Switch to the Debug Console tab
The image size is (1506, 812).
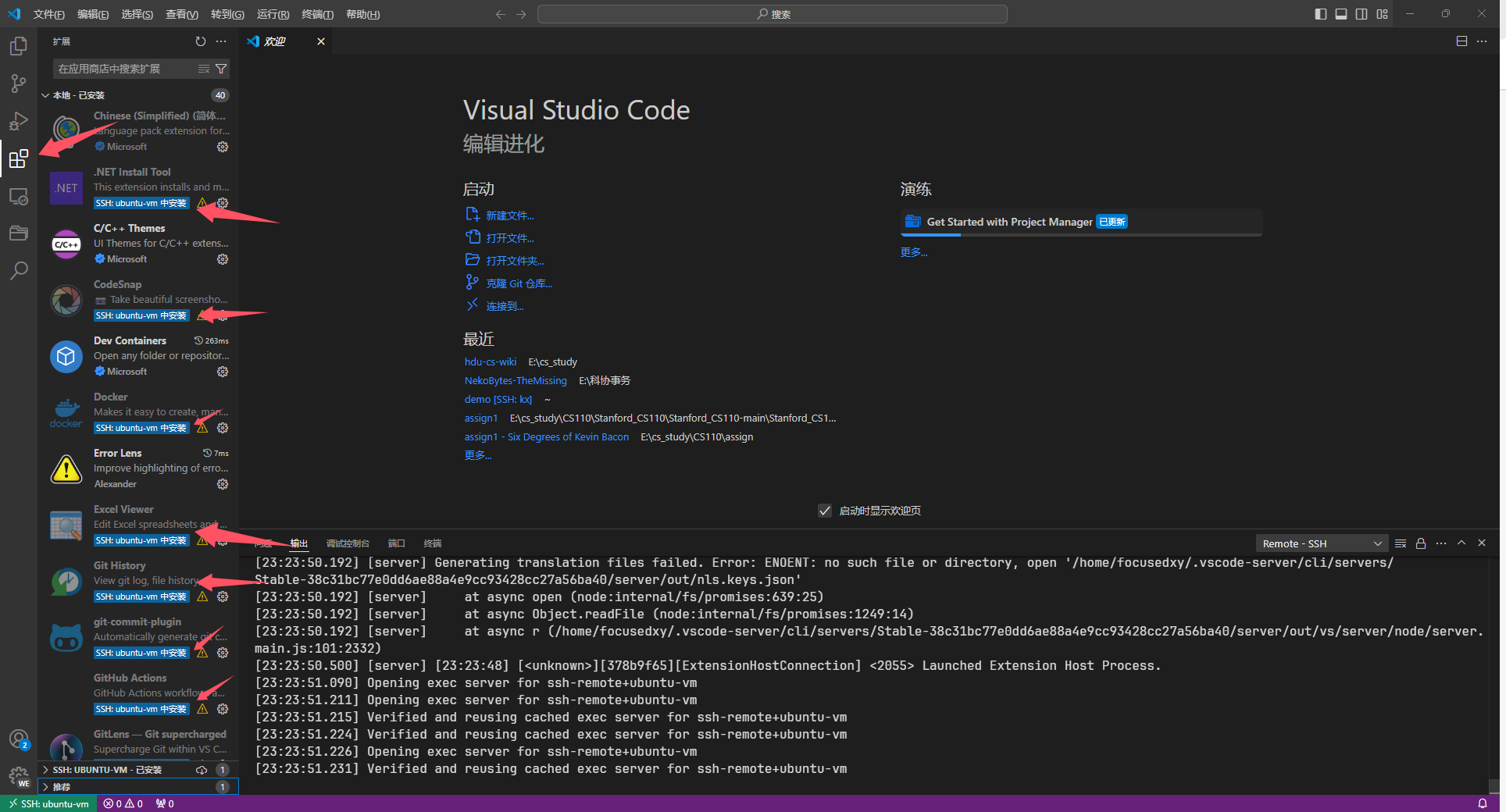348,543
